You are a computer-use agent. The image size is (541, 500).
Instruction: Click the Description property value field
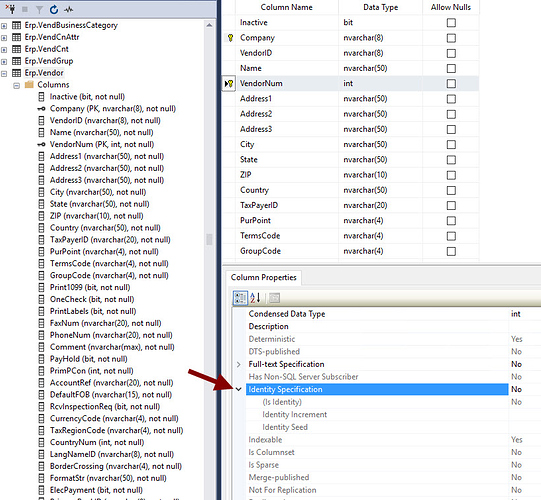point(524,326)
